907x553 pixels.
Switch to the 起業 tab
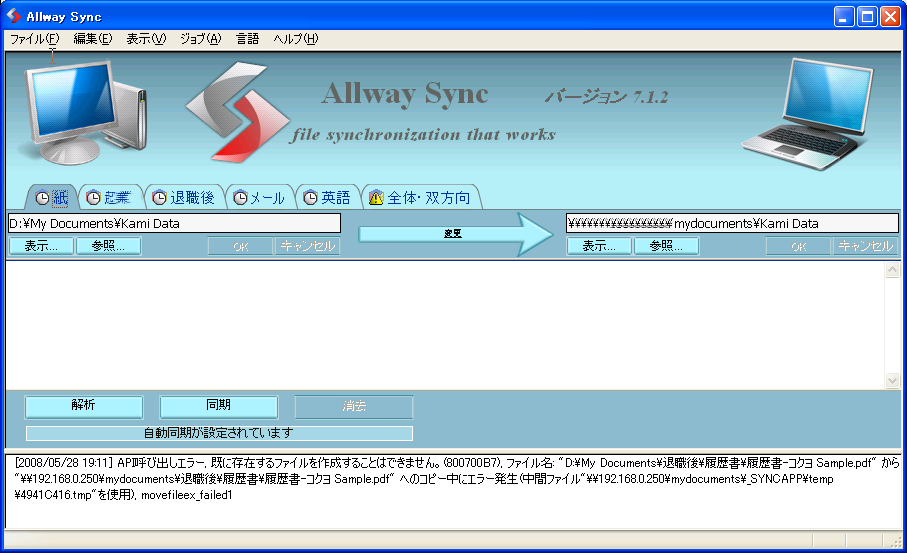click(108, 198)
